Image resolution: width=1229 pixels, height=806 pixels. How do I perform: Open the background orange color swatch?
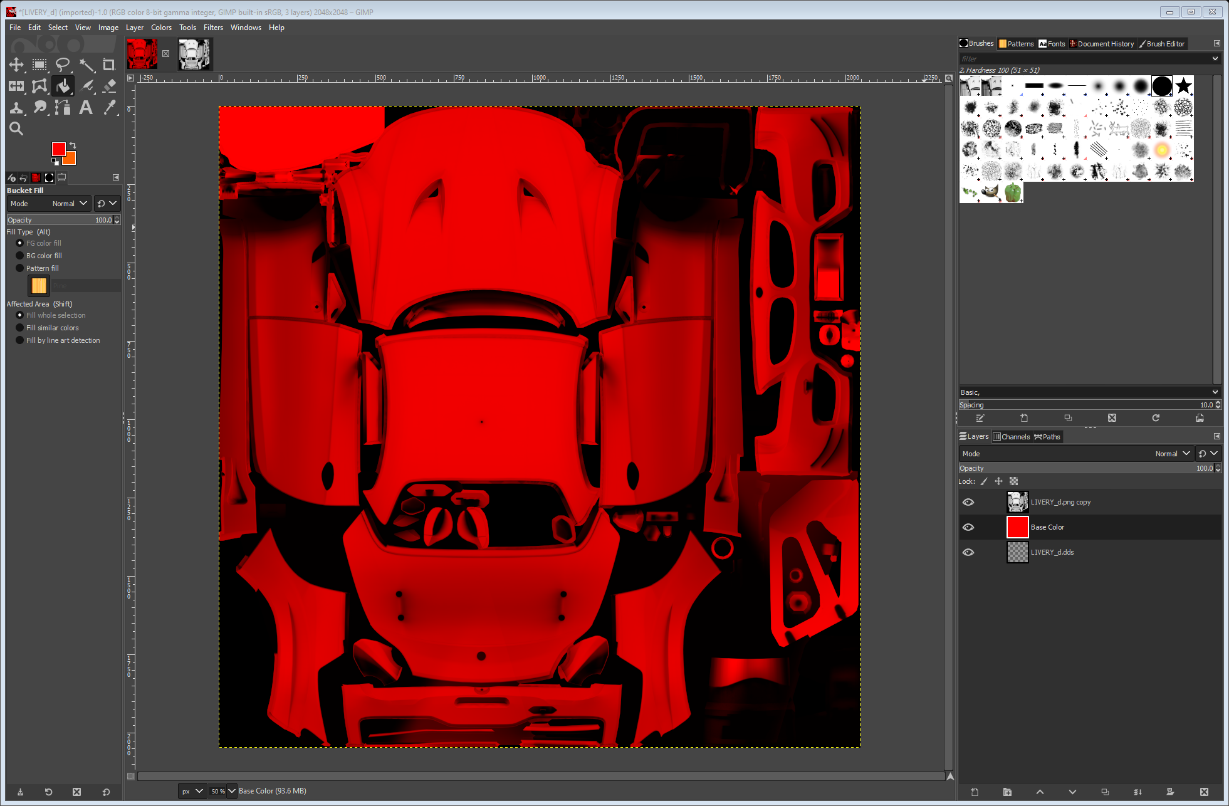pyautogui.click(x=69, y=158)
